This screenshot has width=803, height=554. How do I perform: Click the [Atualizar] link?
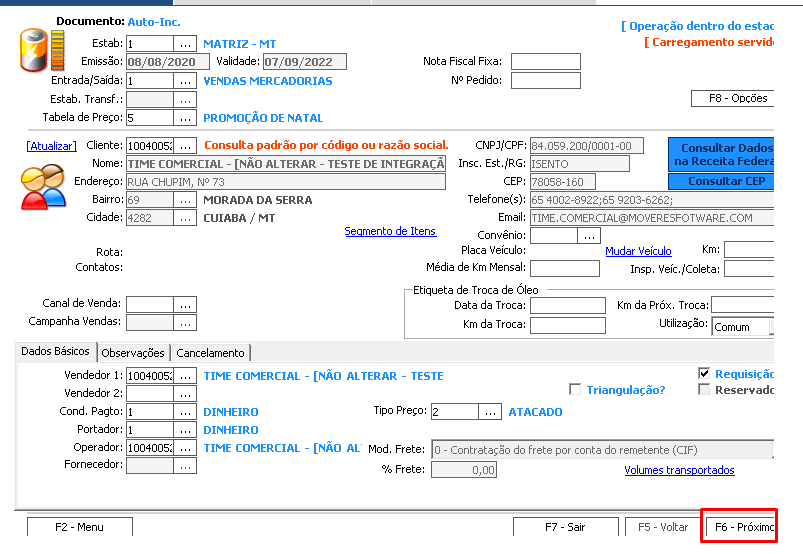(51, 146)
